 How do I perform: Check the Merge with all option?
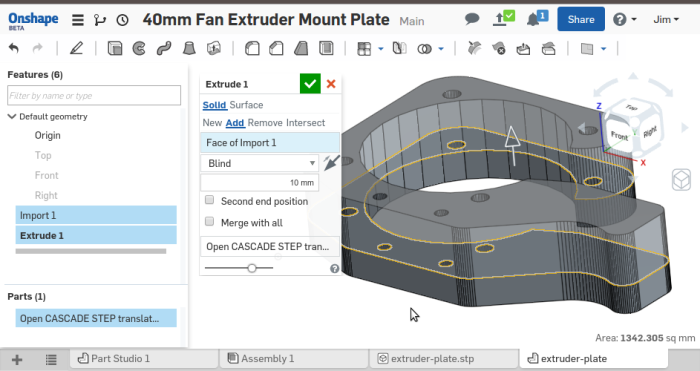[209, 221]
